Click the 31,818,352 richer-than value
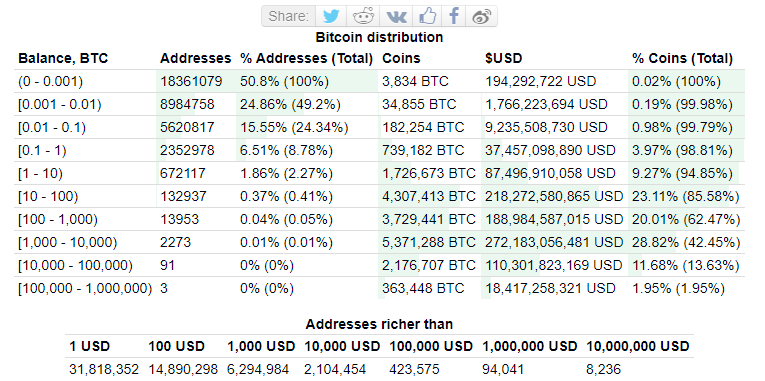The width and height of the screenshot is (765, 381). click(103, 369)
